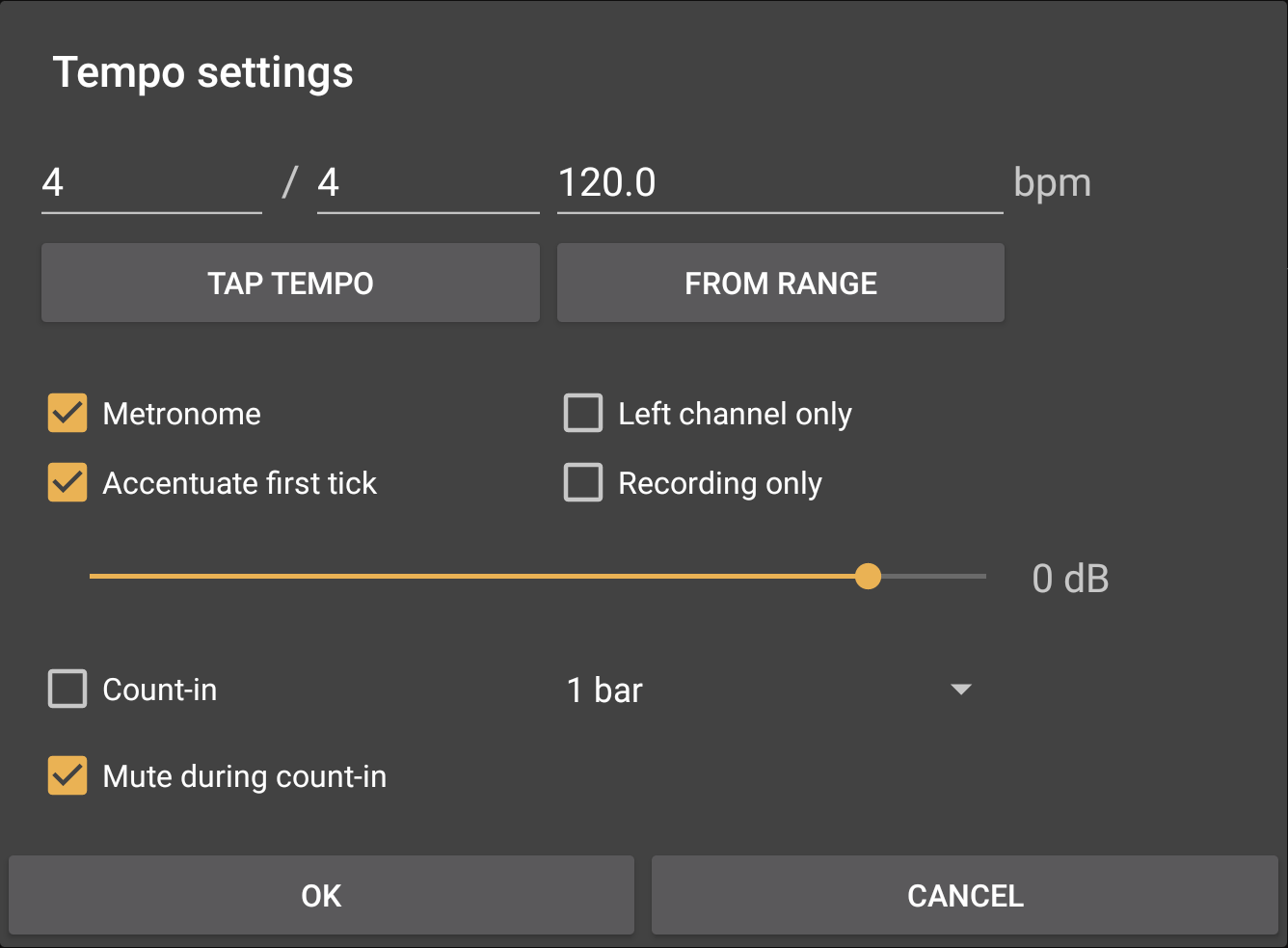This screenshot has height=948, width=1288.
Task: Click the FROM RANGE button
Action: pos(780,284)
